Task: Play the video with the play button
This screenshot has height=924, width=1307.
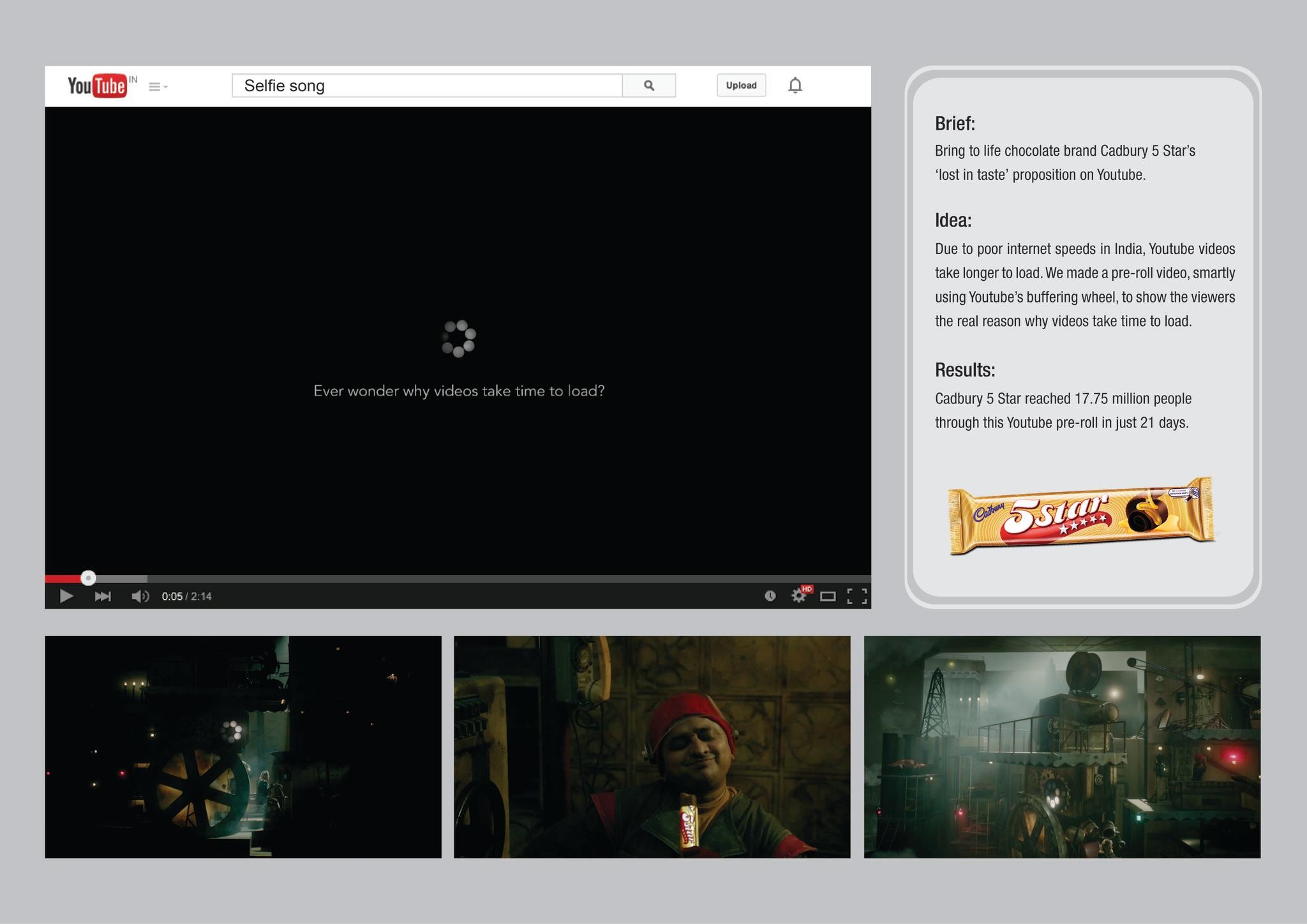Action: (66, 596)
